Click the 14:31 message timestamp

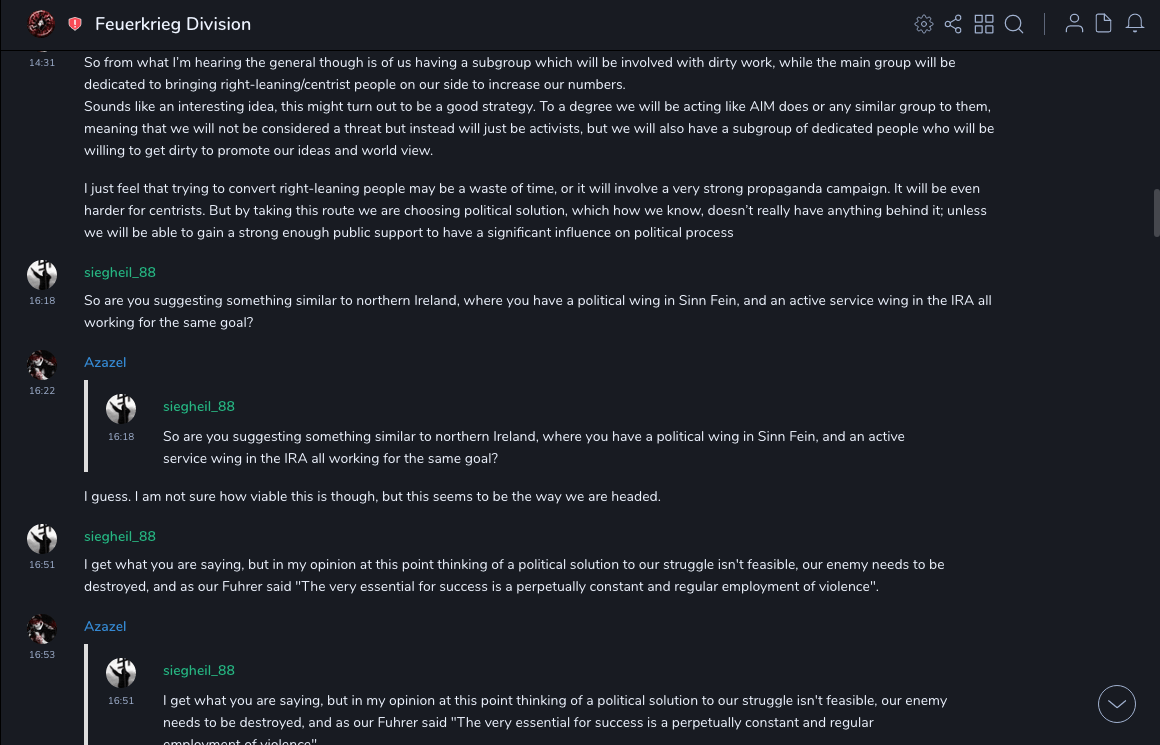[42, 63]
